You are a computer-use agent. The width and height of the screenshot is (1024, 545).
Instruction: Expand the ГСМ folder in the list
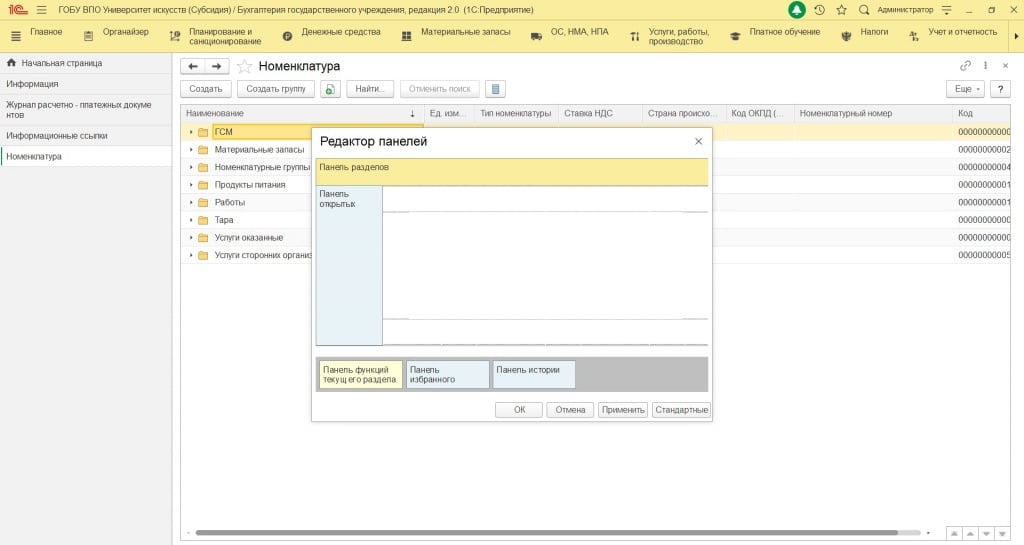[190, 132]
